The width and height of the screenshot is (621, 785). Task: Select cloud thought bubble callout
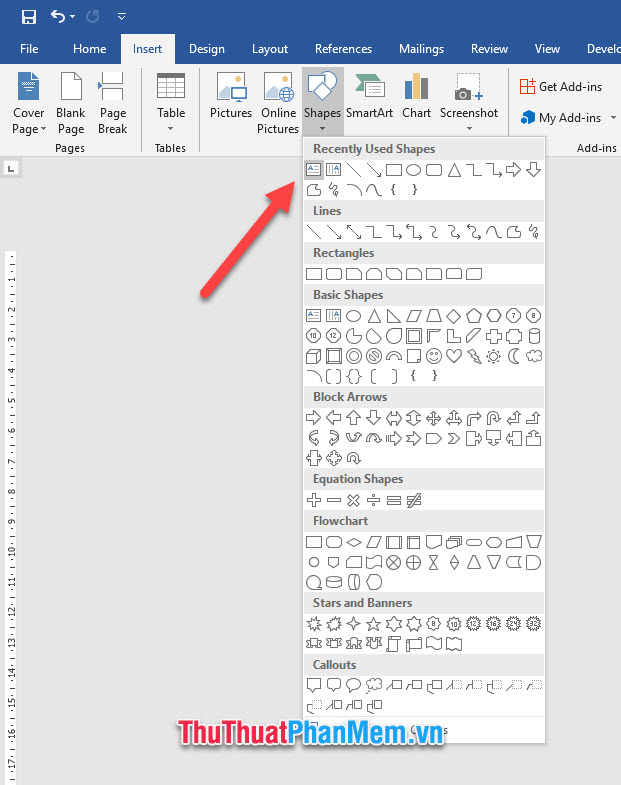tap(374, 685)
